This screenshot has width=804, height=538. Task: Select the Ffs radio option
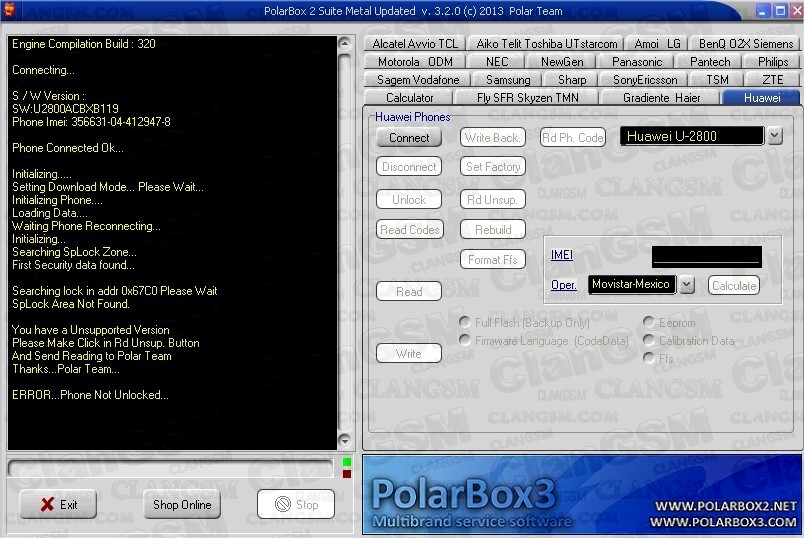tap(649, 357)
